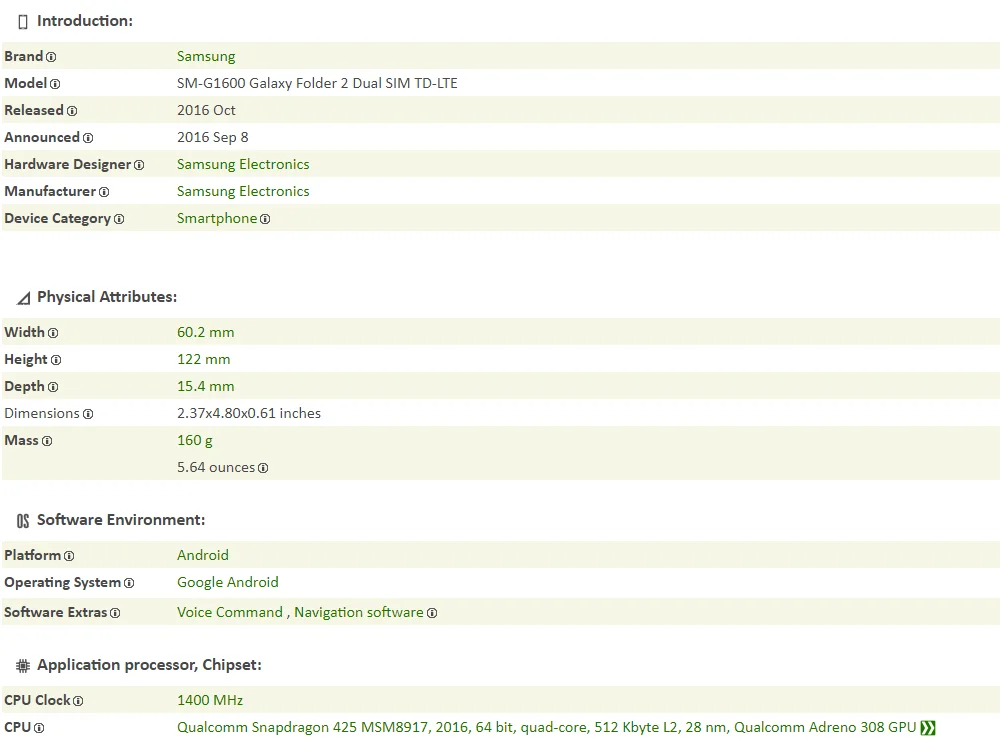Click info icon next to Dimensions
Image resolution: width=1000 pixels, height=752 pixels.
click(x=88, y=414)
